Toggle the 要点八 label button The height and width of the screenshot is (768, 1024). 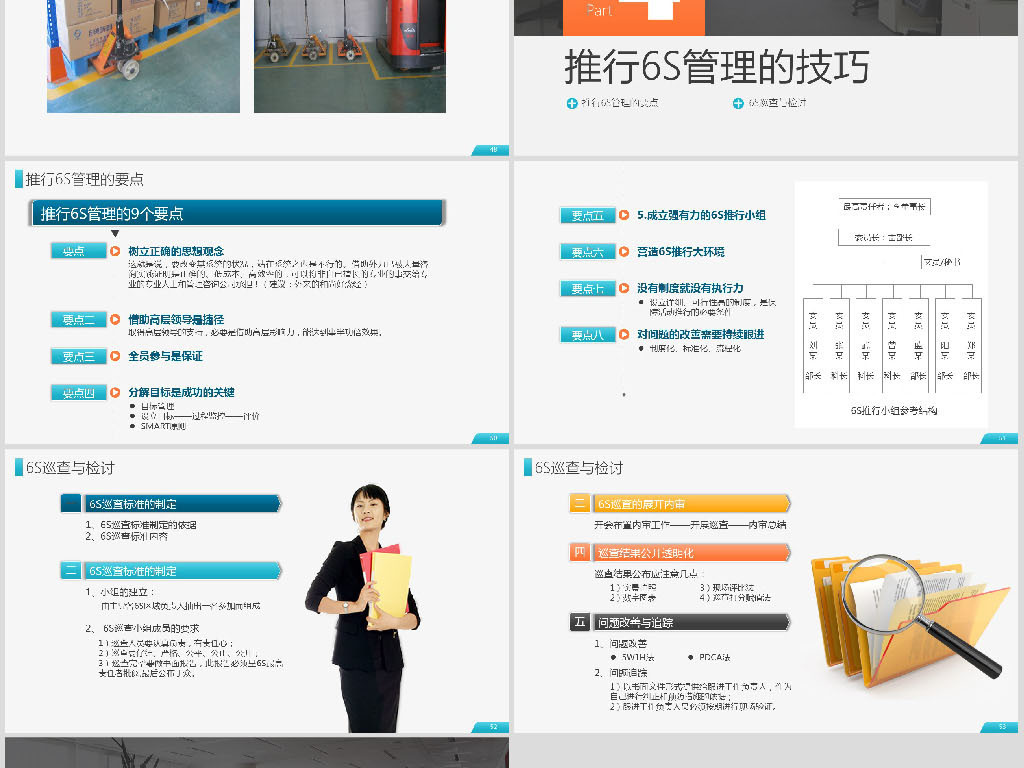pyautogui.click(x=588, y=335)
